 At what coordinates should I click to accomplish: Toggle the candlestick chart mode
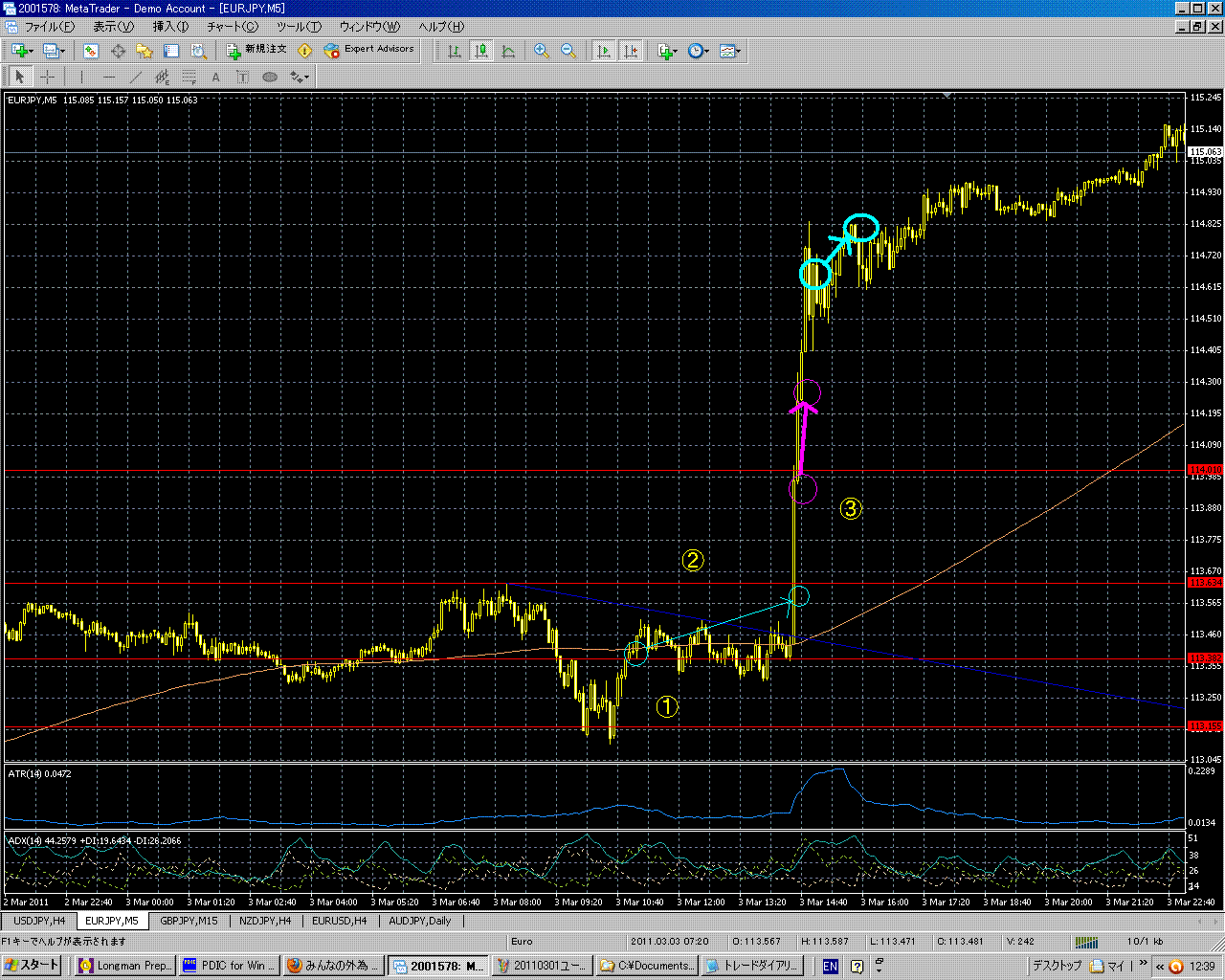tap(481, 51)
